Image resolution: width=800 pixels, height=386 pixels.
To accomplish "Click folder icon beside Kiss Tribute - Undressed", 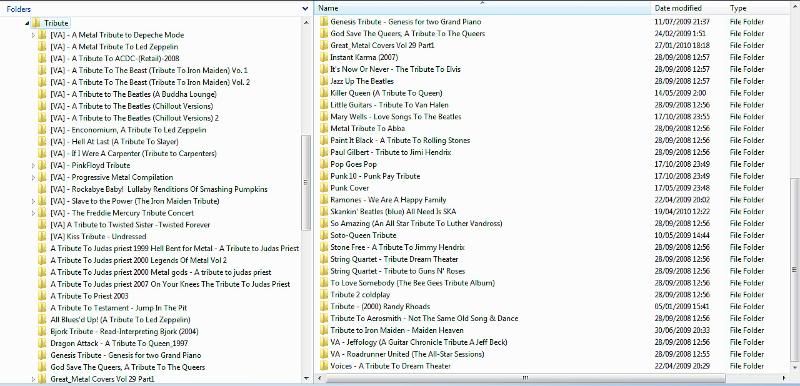I will click(42, 237).
